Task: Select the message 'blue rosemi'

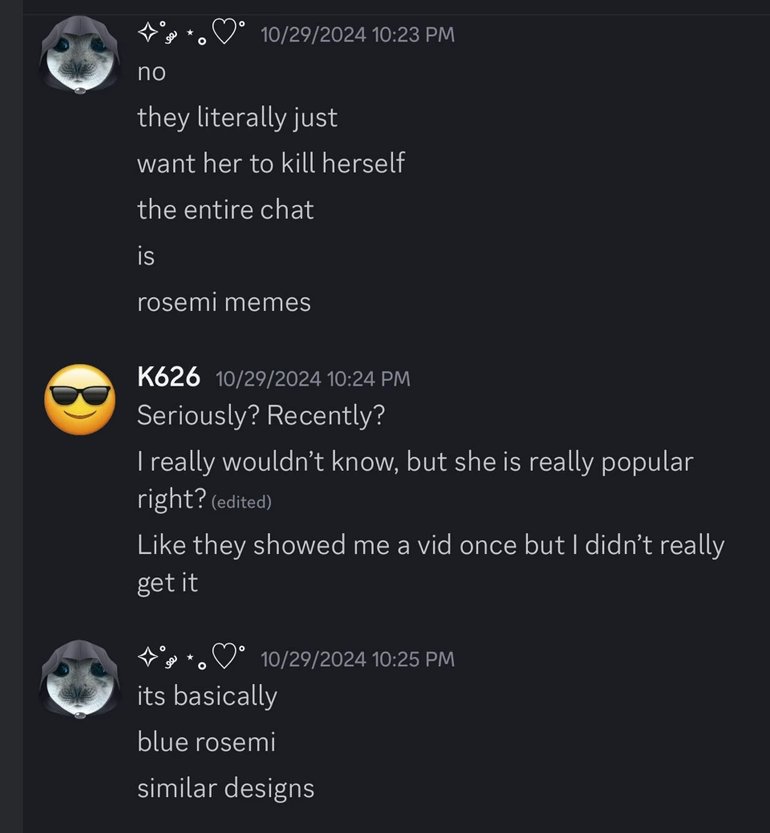Action: pyautogui.click(x=206, y=742)
